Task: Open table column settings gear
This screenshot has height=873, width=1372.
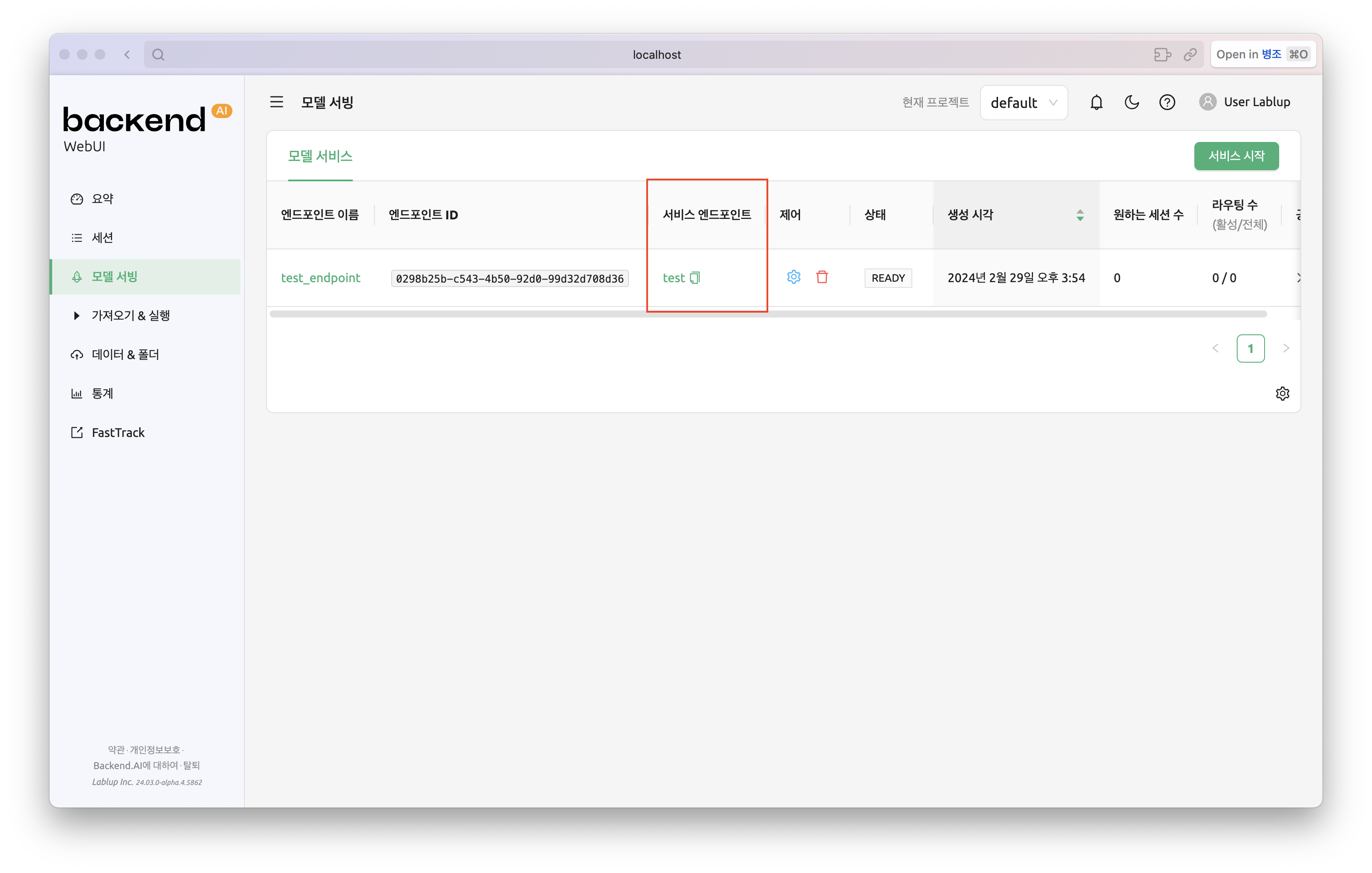Action: pyautogui.click(x=1282, y=394)
